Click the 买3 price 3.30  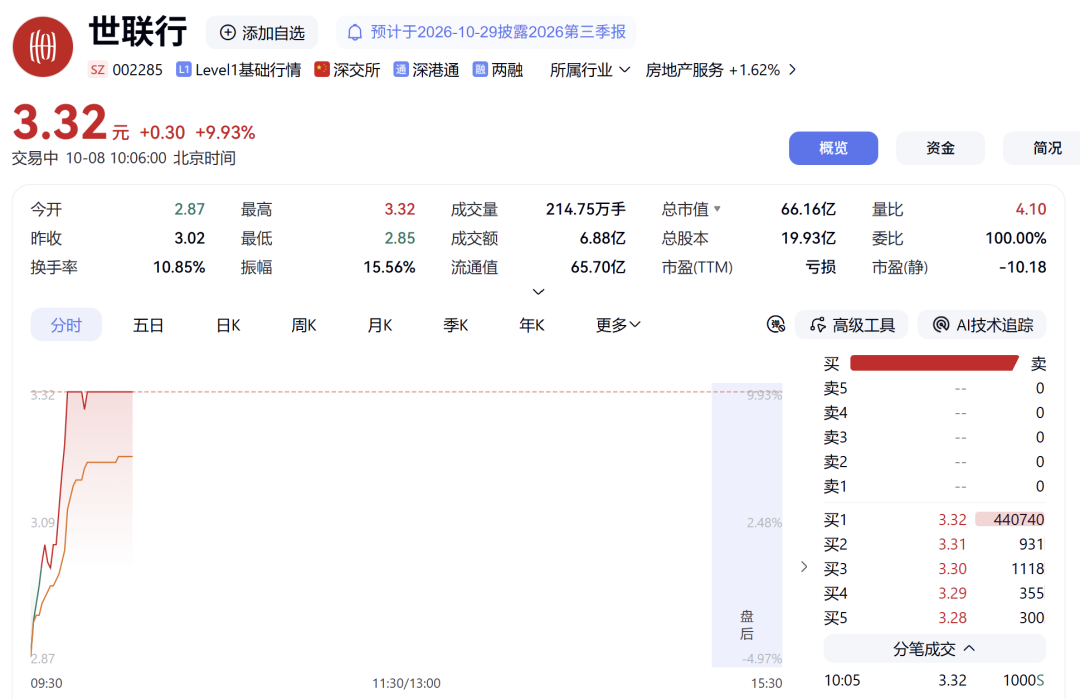pos(953,569)
